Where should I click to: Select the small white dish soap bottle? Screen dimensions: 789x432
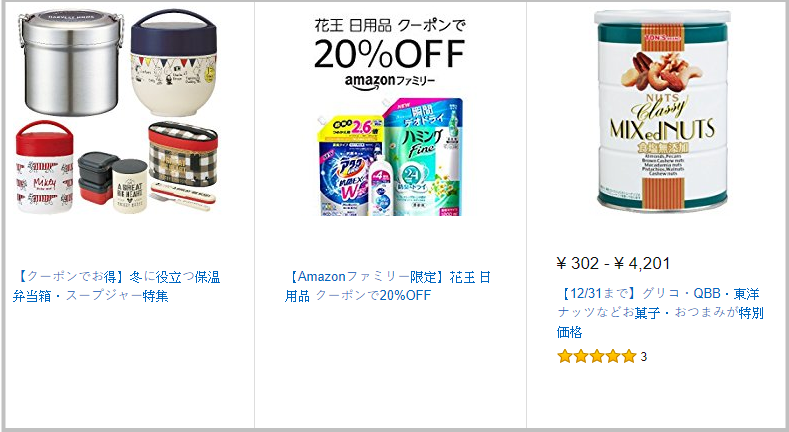(381, 186)
